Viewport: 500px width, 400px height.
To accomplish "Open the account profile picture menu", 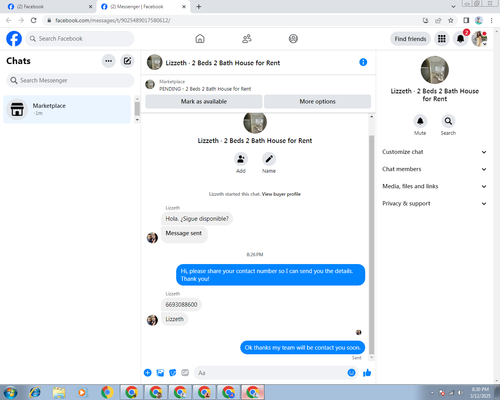I will 479,39.
